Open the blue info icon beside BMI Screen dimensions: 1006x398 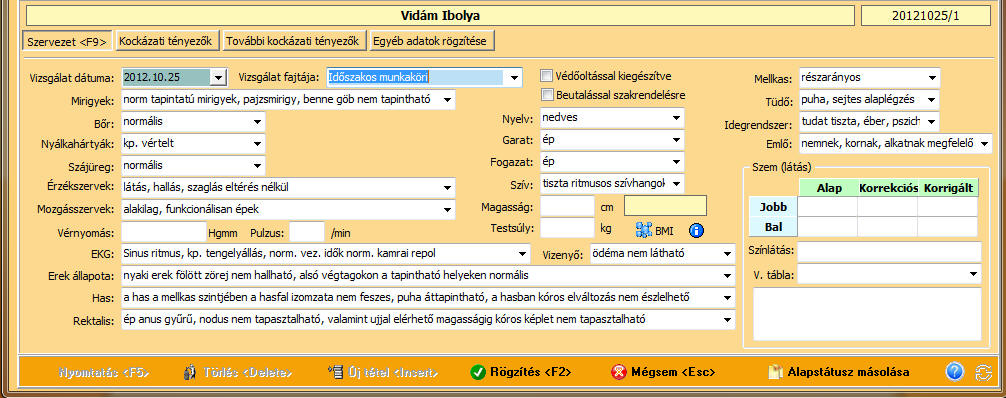pos(697,230)
